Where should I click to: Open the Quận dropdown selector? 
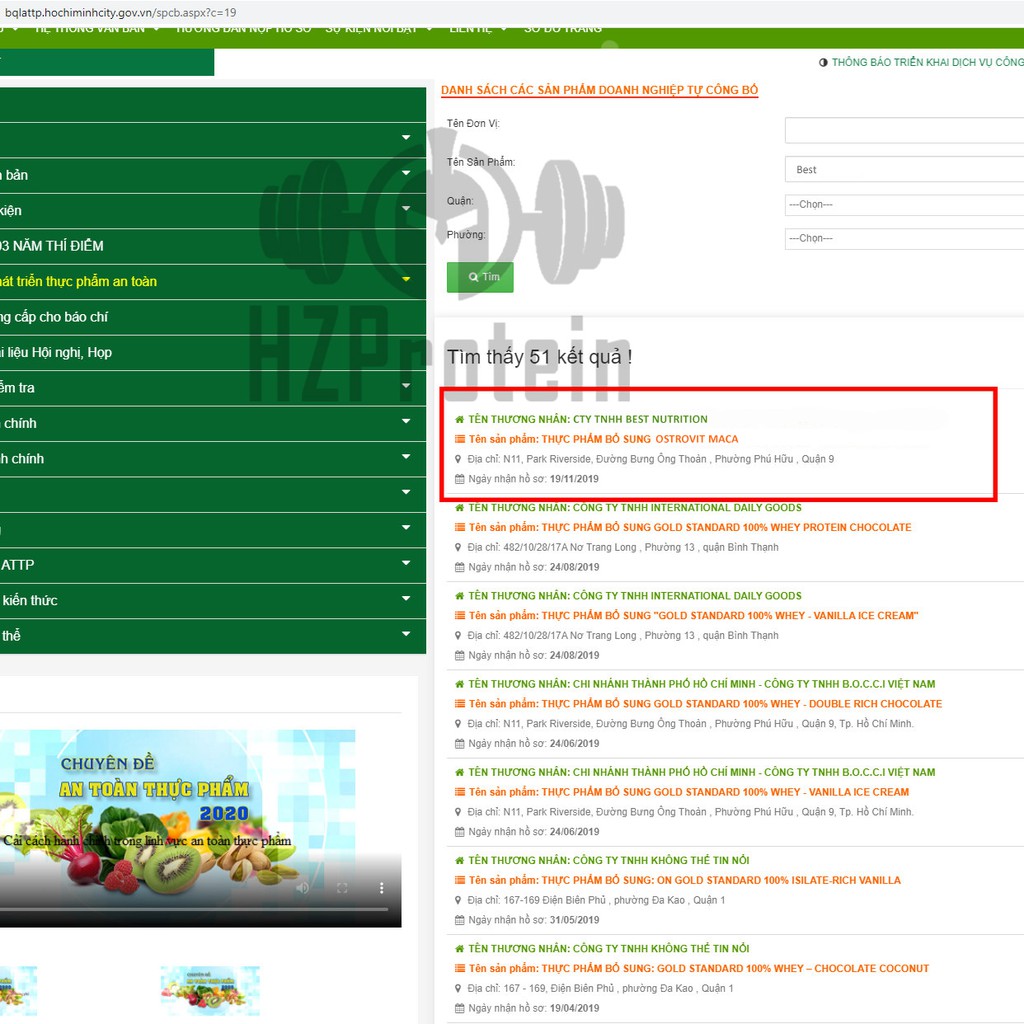904,204
